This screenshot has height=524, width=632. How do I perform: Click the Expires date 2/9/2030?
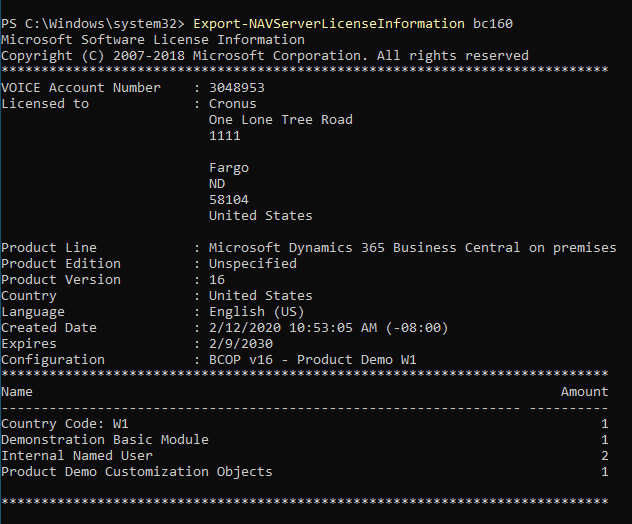pyautogui.click(x=241, y=344)
